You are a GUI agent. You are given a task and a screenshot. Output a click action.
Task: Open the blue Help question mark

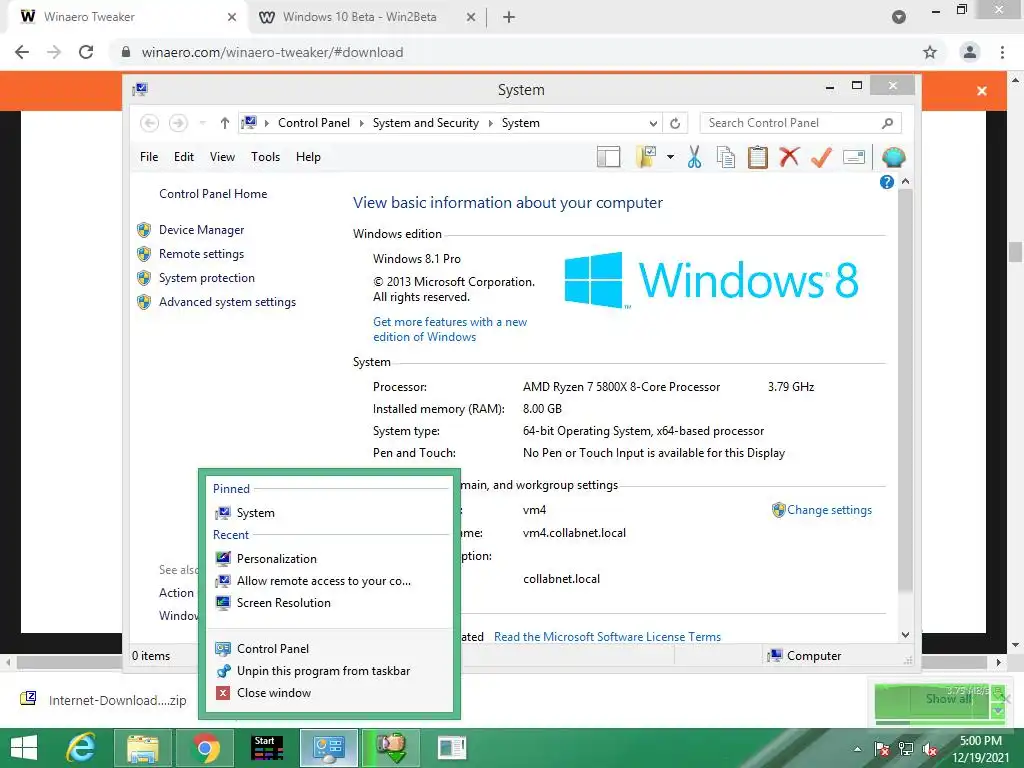click(x=886, y=182)
